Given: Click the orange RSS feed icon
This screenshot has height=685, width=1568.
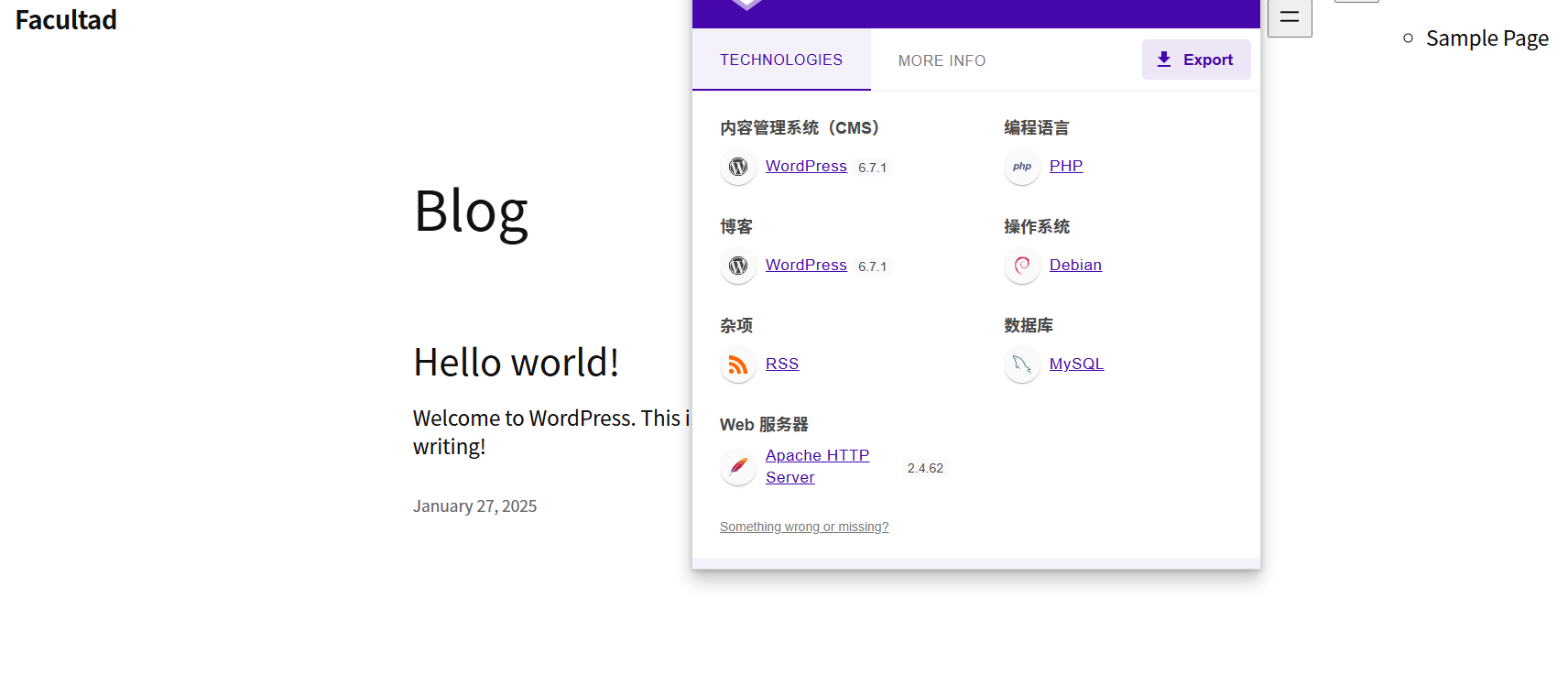Looking at the screenshot, I should (x=738, y=364).
